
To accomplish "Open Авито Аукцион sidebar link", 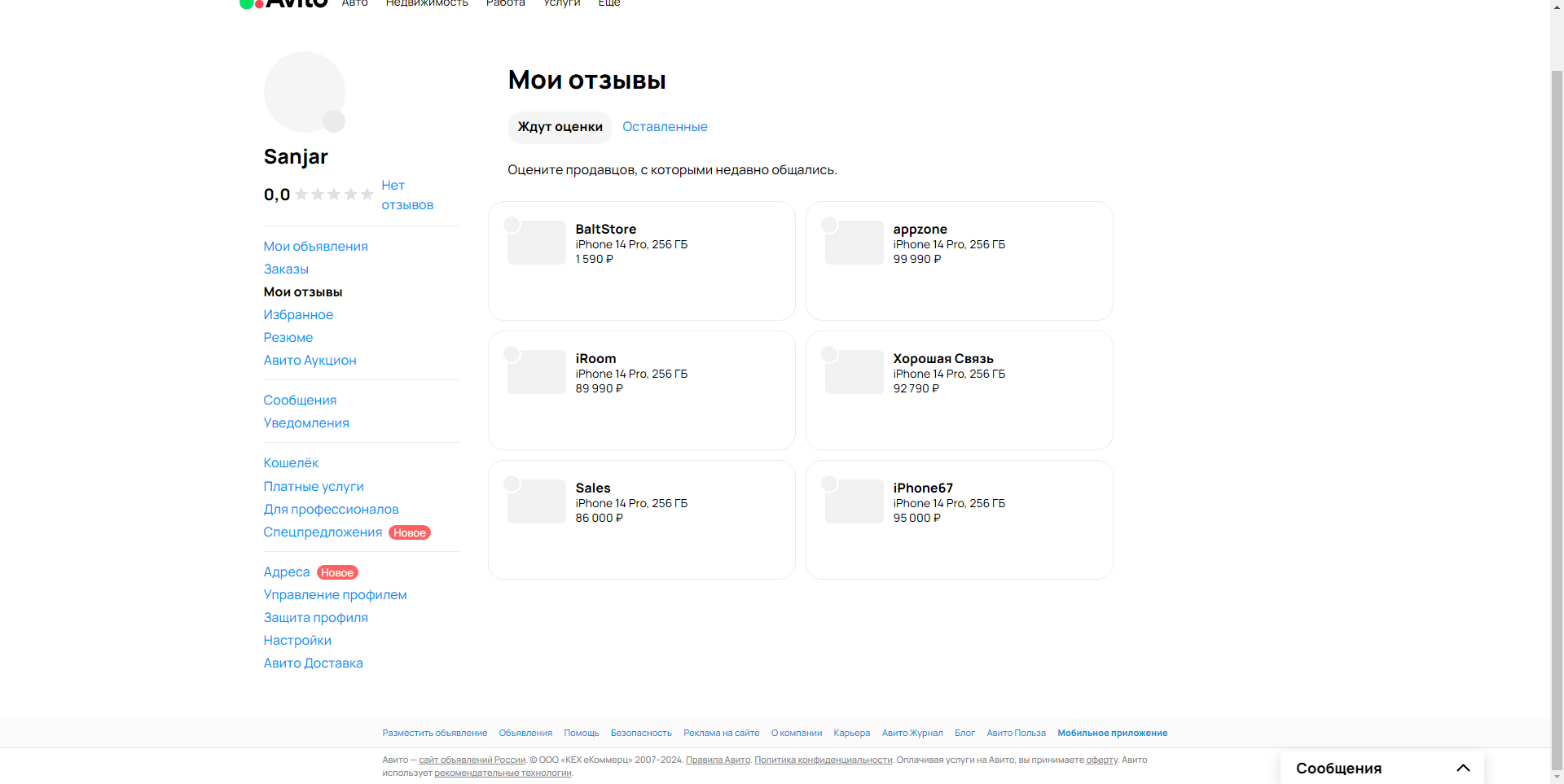I will coord(310,360).
